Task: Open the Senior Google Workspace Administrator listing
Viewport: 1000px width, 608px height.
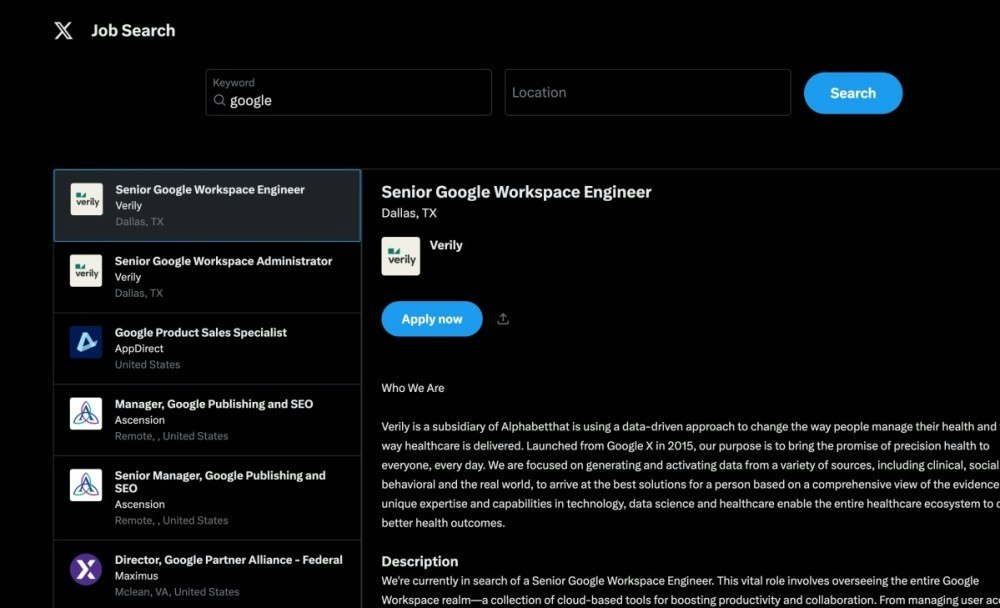Action: 207,277
